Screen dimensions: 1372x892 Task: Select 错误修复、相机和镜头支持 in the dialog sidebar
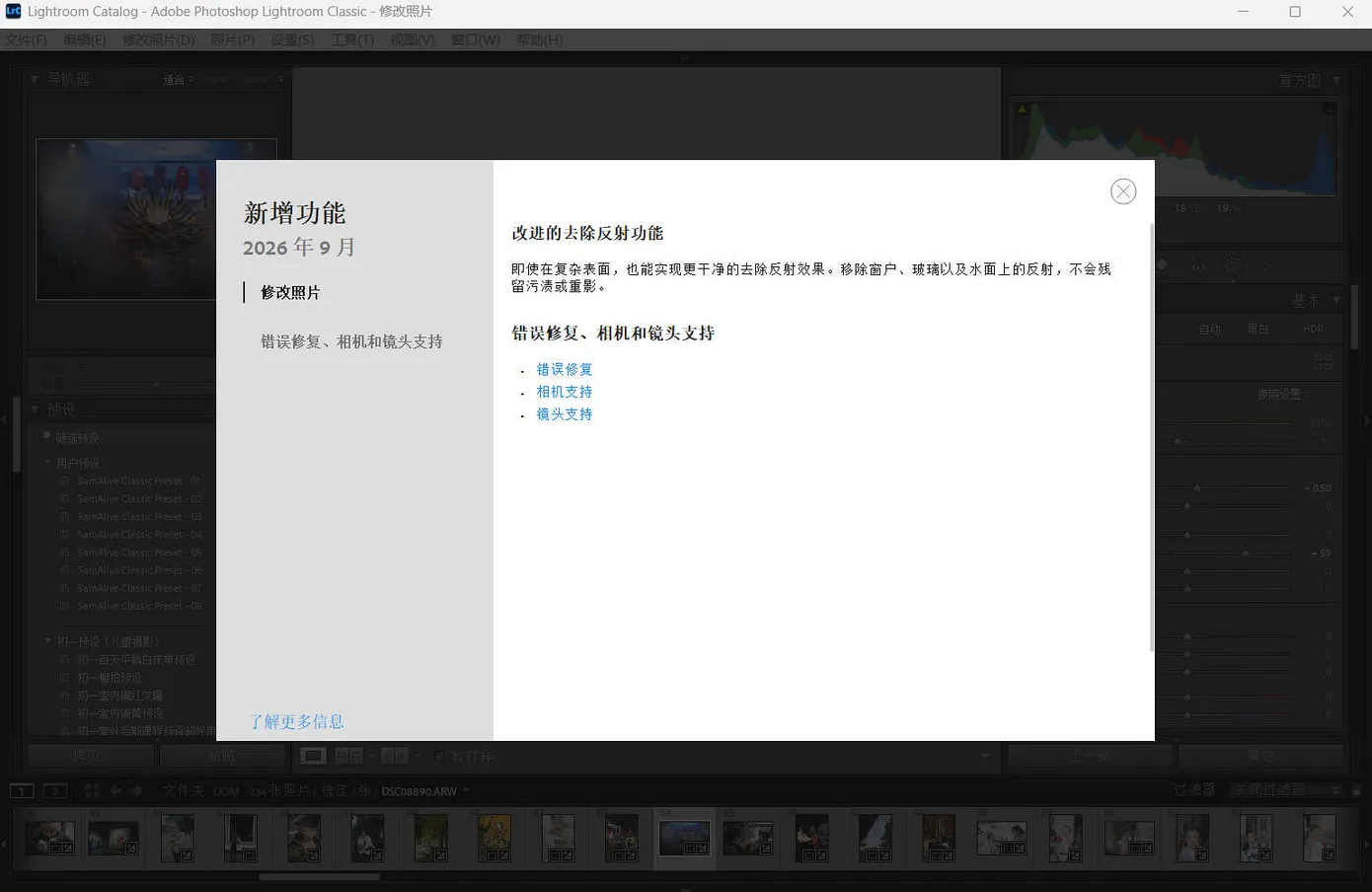tap(351, 341)
